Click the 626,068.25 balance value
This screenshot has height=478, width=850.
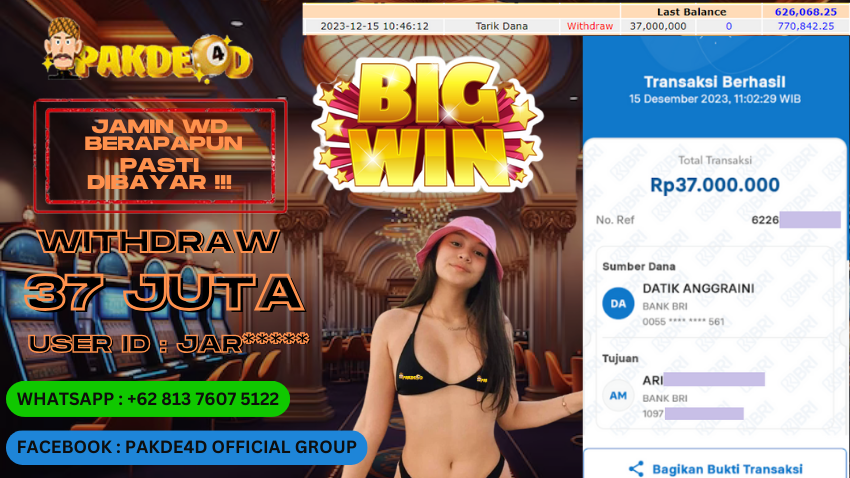tap(806, 11)
